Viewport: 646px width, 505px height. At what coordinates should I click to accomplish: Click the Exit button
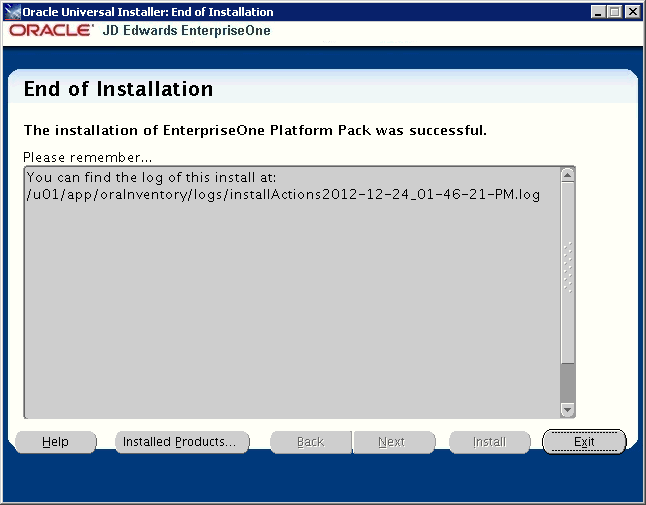pos(584,442)
